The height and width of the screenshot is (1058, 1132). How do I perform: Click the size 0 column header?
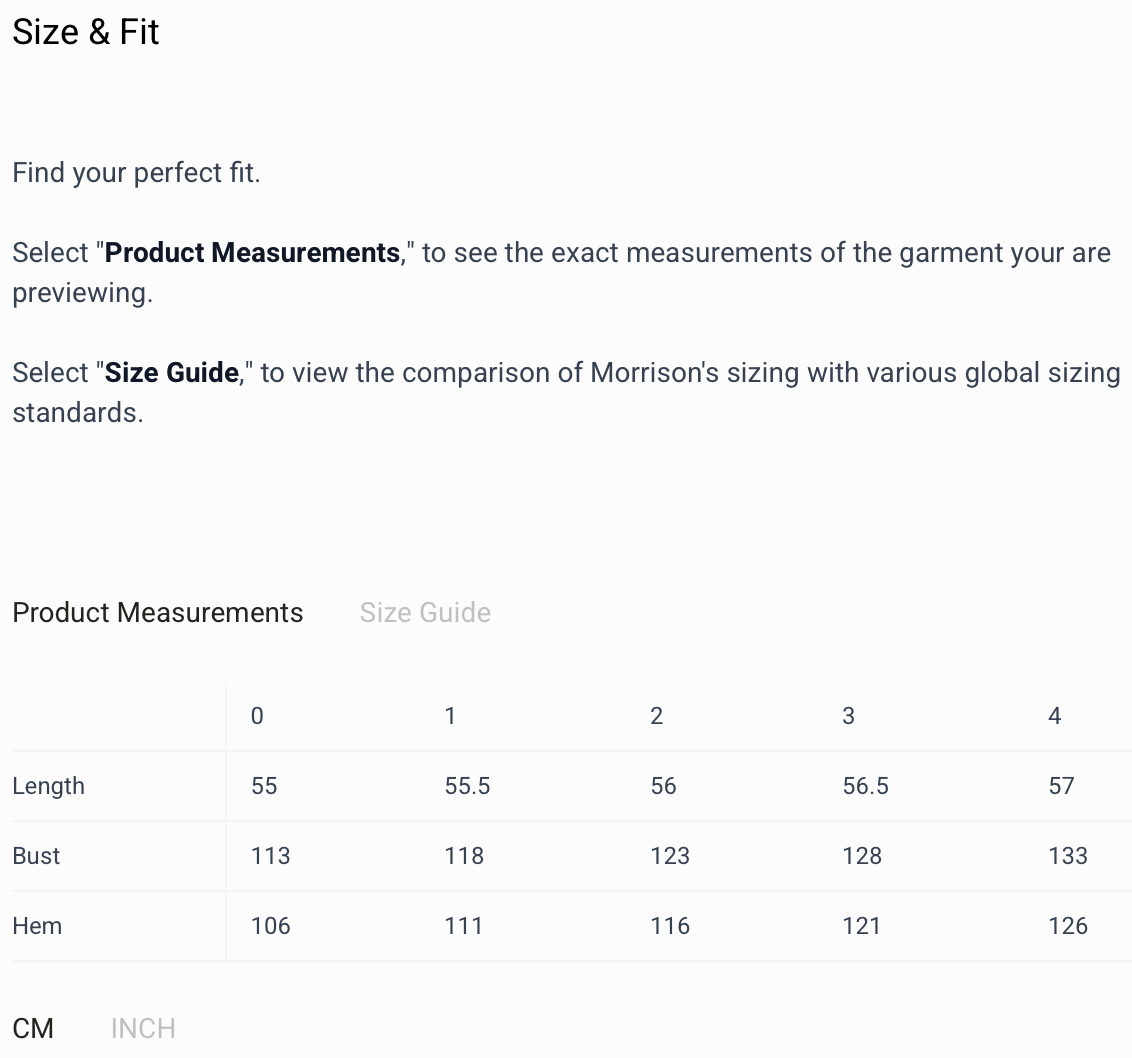(257, 716)
